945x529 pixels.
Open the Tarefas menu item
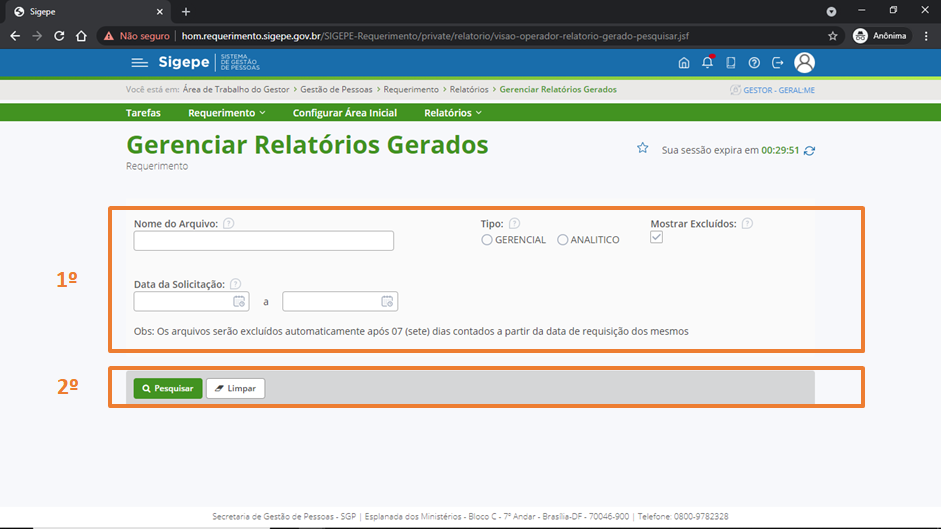click(143, 113)
